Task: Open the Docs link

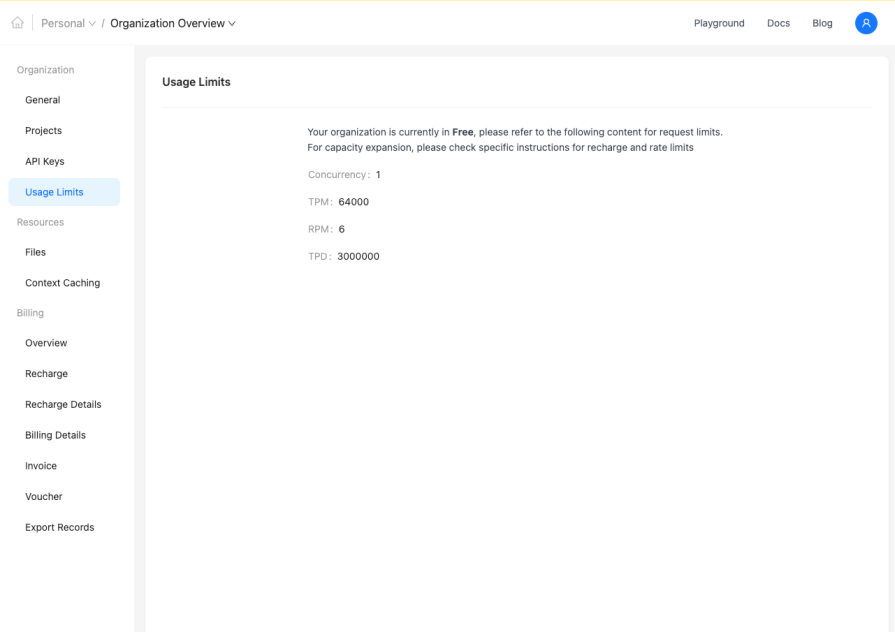Action: pos(778,23)
